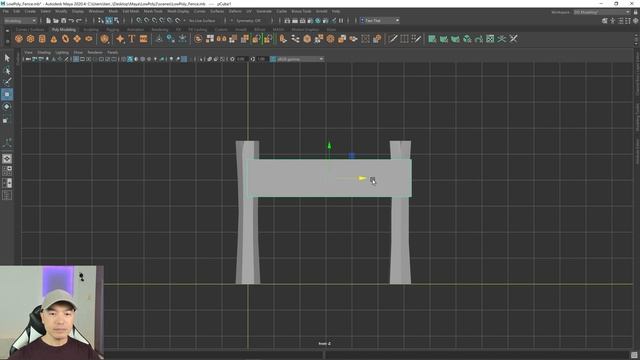This screenshot has height=360, width=640.
Task: Open the Mesh Tools menu
Action: (x=153, y=11)
